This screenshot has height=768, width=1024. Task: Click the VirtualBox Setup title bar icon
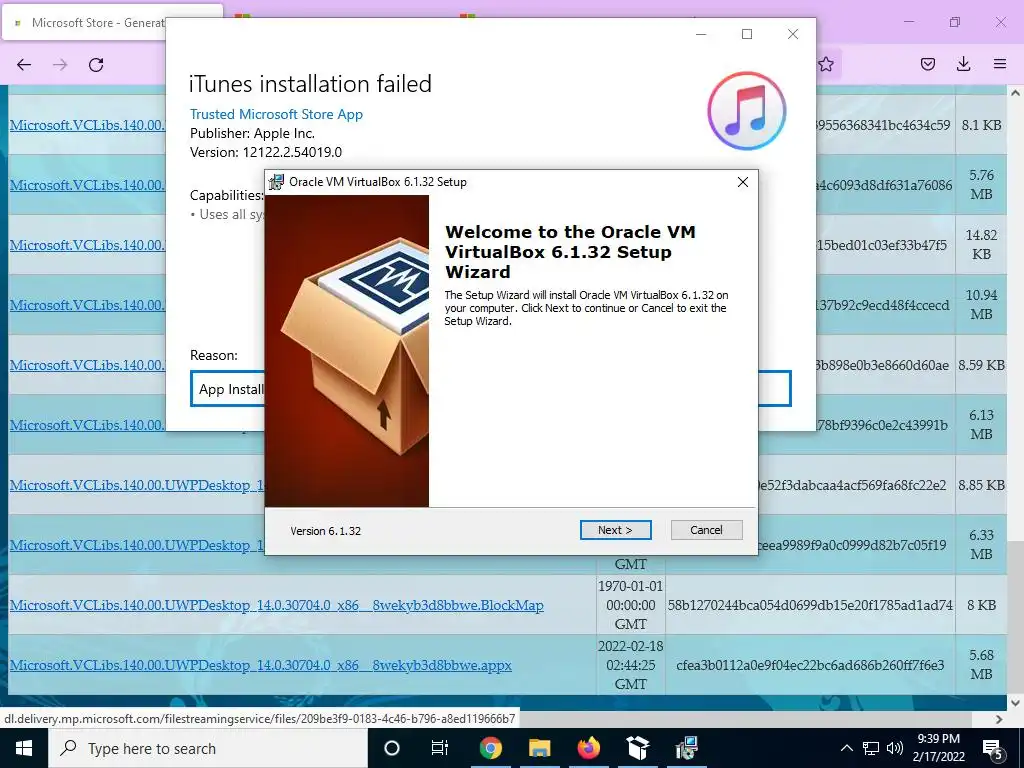(277, 182)
